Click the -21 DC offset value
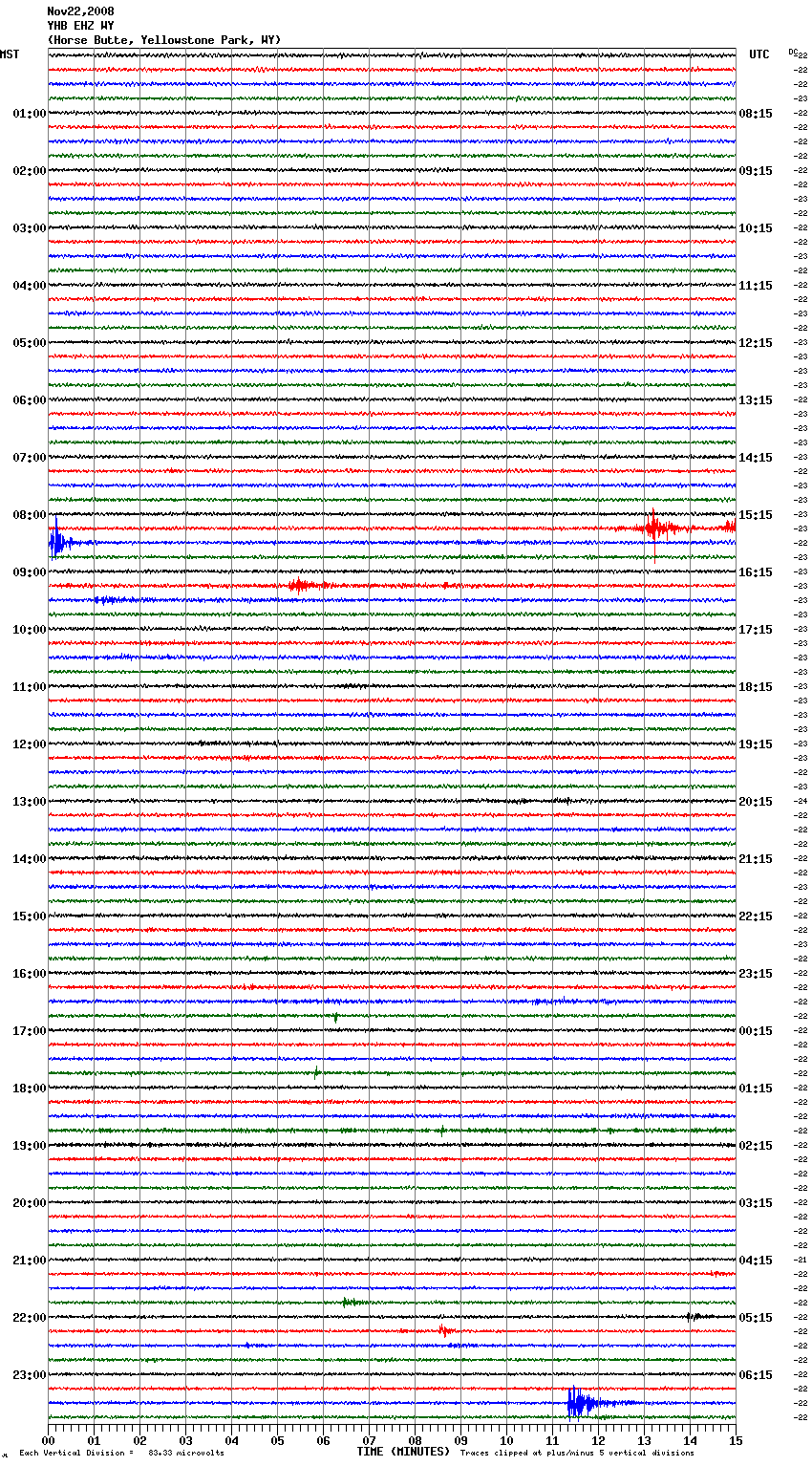 (x=801, y=1260)
